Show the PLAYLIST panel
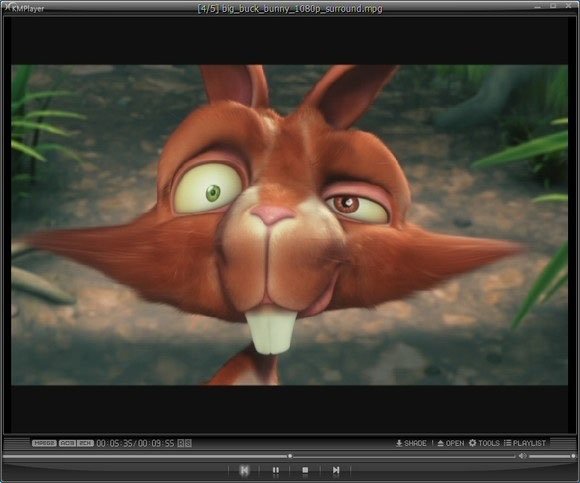Viewport: 580px width, 483px height. click(525, 443)
